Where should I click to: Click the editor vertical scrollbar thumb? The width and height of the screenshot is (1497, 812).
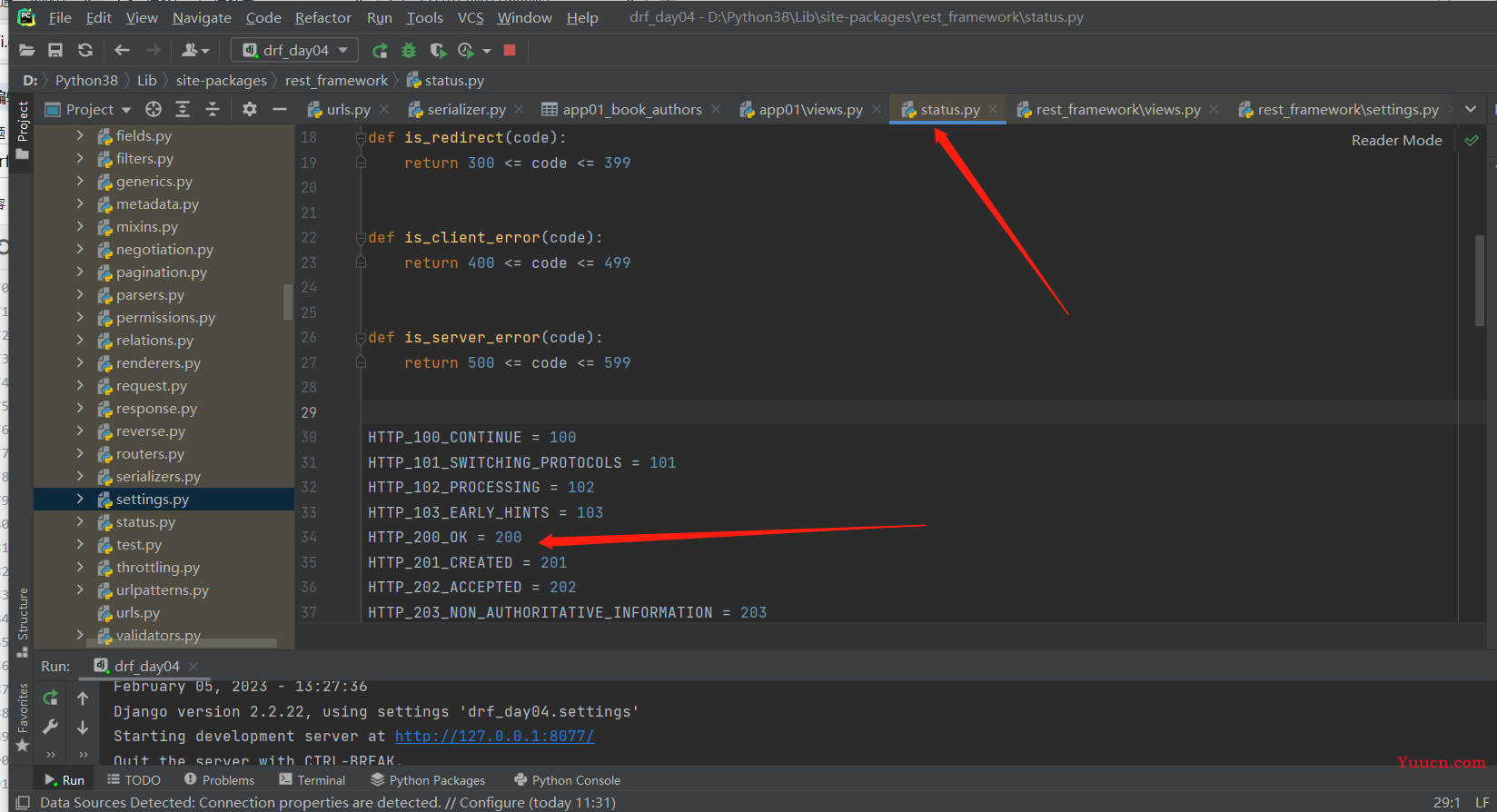[x=1481, y=280]
